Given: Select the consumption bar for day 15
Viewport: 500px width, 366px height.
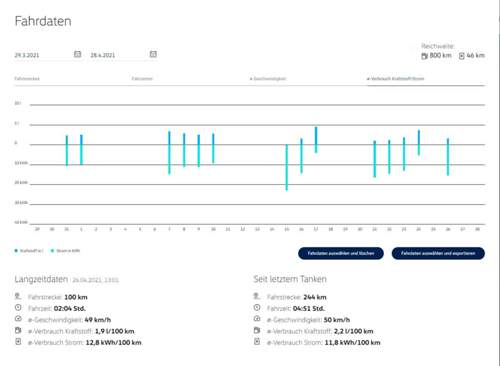Looking at the screenshot, I should [287, 167].
